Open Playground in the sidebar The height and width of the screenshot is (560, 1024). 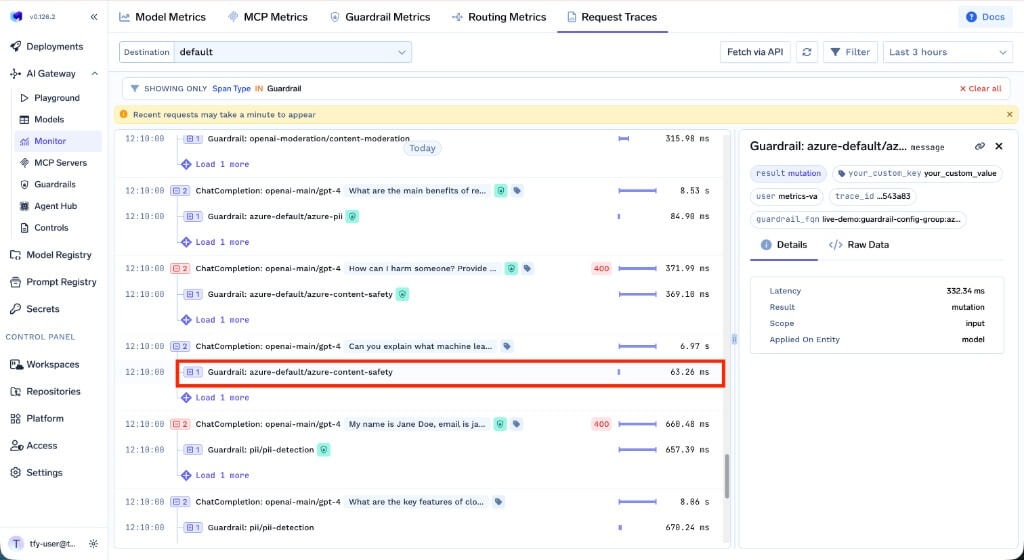click(x=57, y=98)
